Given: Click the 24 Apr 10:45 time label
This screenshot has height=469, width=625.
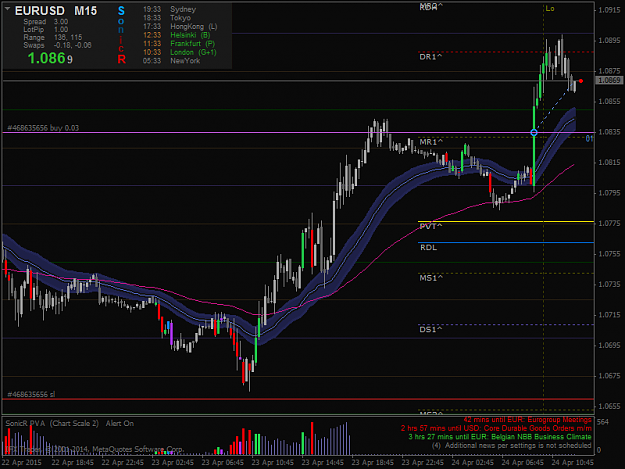Looking at the screenshot, I should pyautogui.click(x=572, y=462).
